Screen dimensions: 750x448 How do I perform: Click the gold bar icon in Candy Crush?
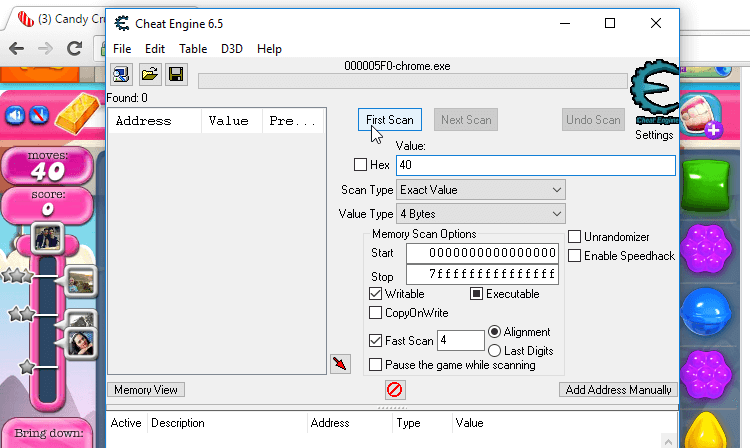pos(77,113)
